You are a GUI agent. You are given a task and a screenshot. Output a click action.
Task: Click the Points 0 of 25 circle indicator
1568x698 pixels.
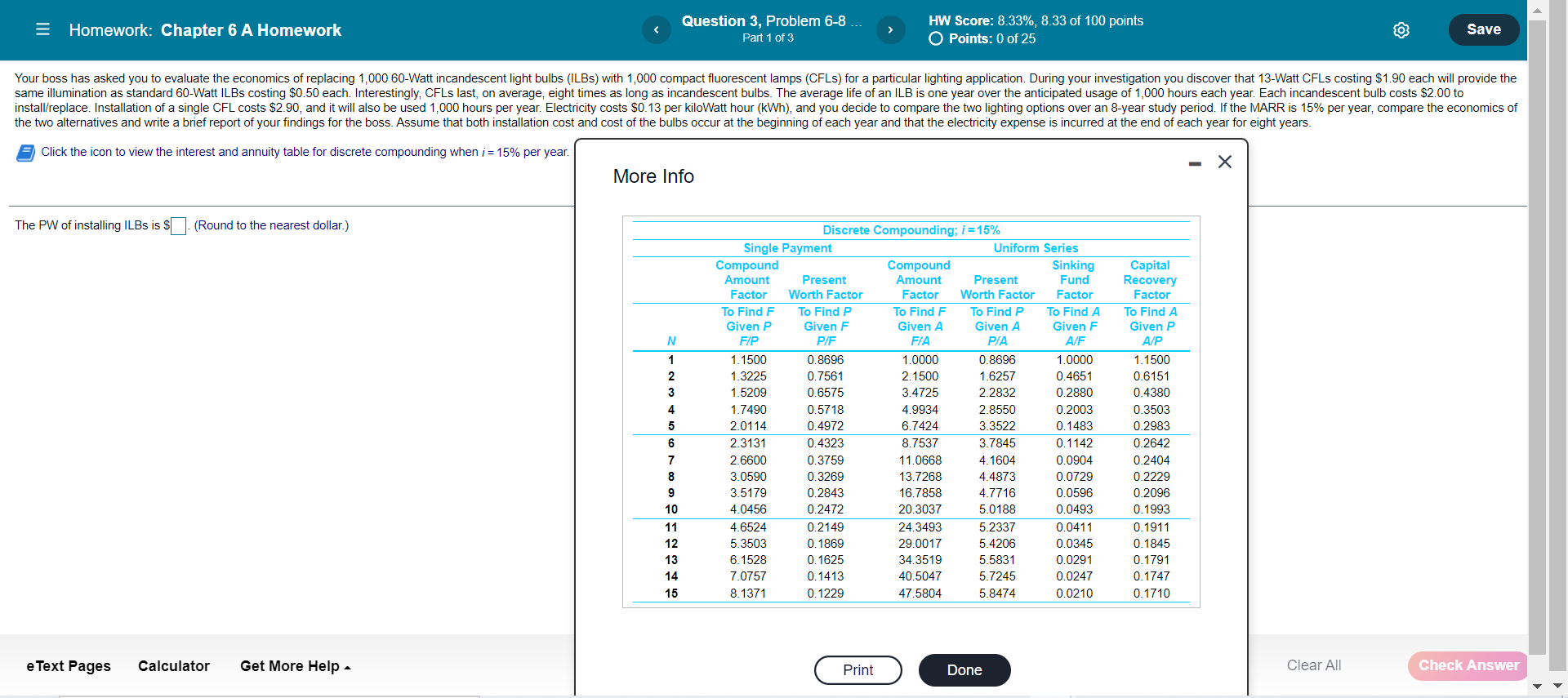click(x=936, y=38)
